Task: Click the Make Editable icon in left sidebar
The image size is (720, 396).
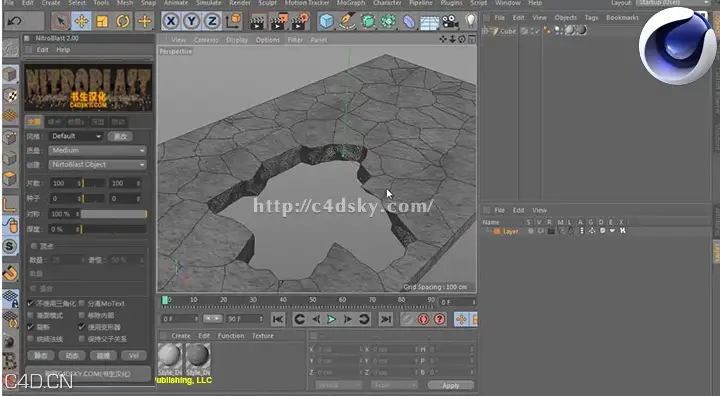Action: pos(10,48)
